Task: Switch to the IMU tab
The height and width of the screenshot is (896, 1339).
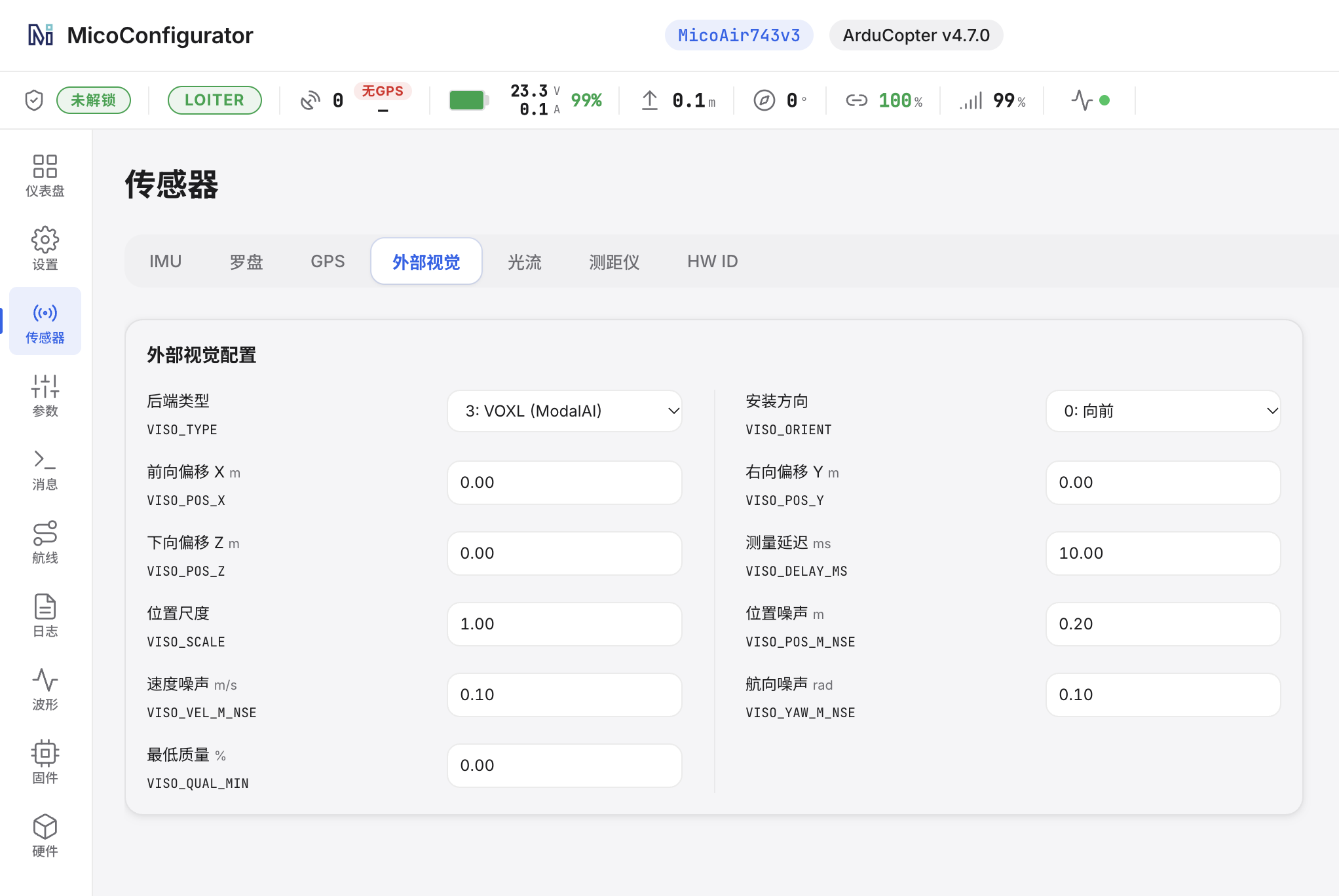Action: [x=165, y=261]
